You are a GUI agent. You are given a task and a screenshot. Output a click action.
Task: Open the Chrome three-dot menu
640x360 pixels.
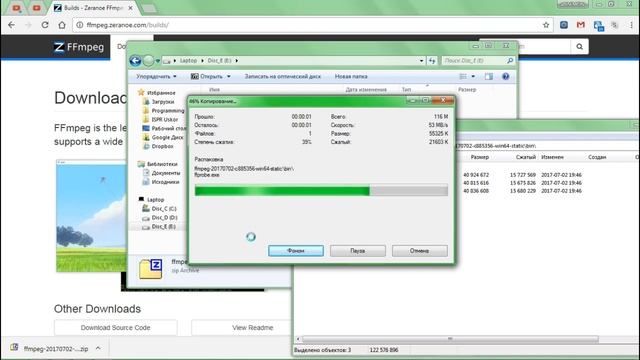pos(631,25)
